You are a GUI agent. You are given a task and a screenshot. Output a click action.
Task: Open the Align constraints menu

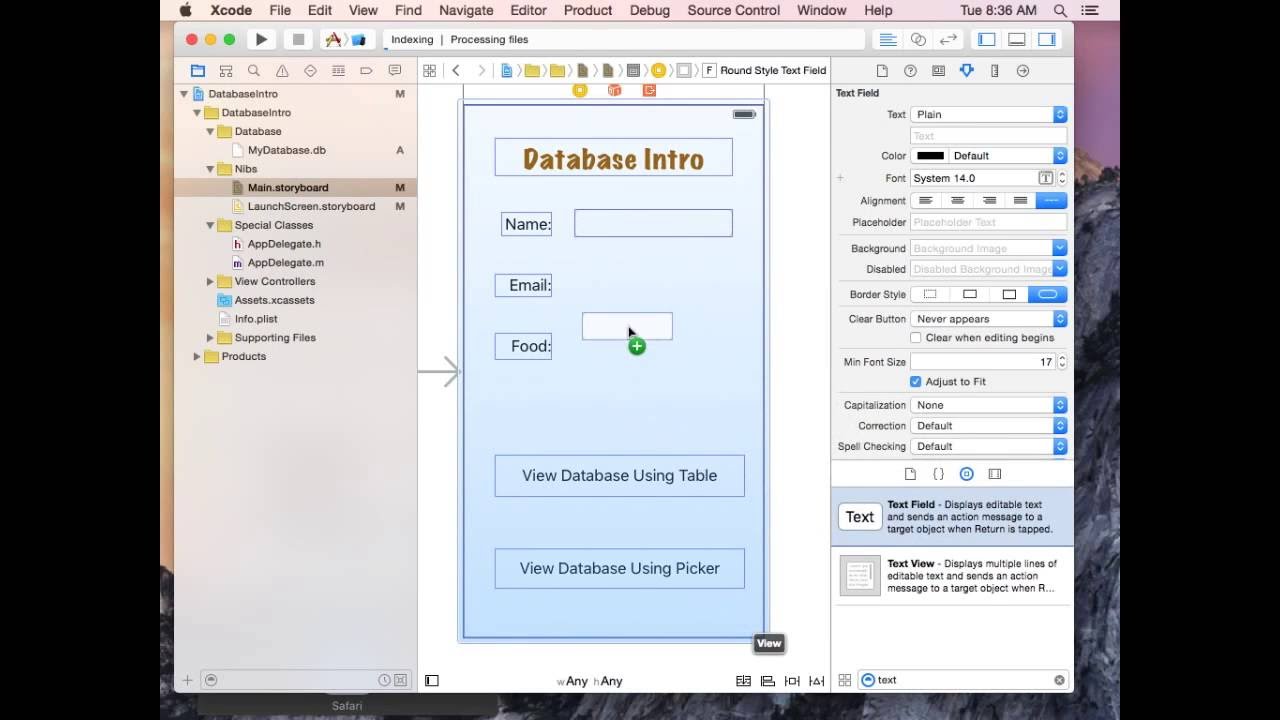click(767, 681)
